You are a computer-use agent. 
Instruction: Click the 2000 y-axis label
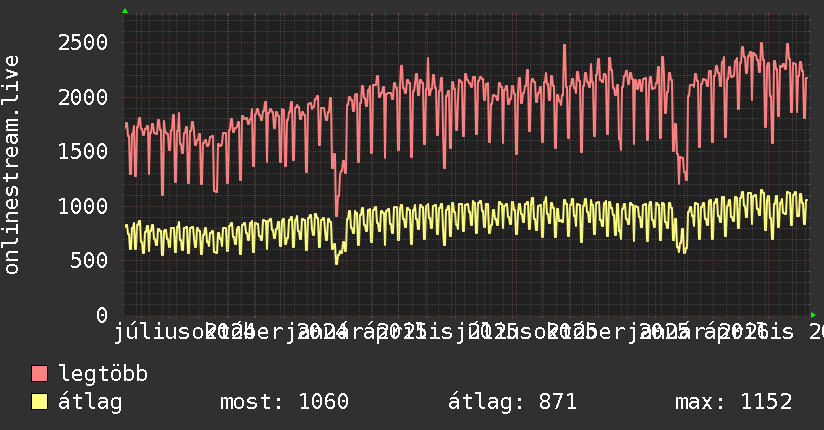pos(83,97)
